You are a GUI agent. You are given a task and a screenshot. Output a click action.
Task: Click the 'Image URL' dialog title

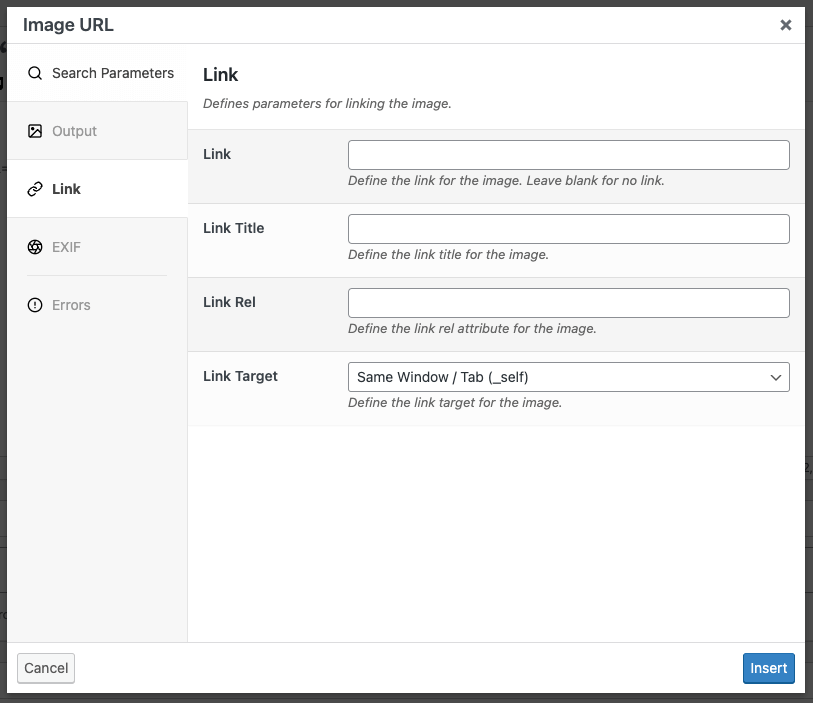tap(68, 25)
